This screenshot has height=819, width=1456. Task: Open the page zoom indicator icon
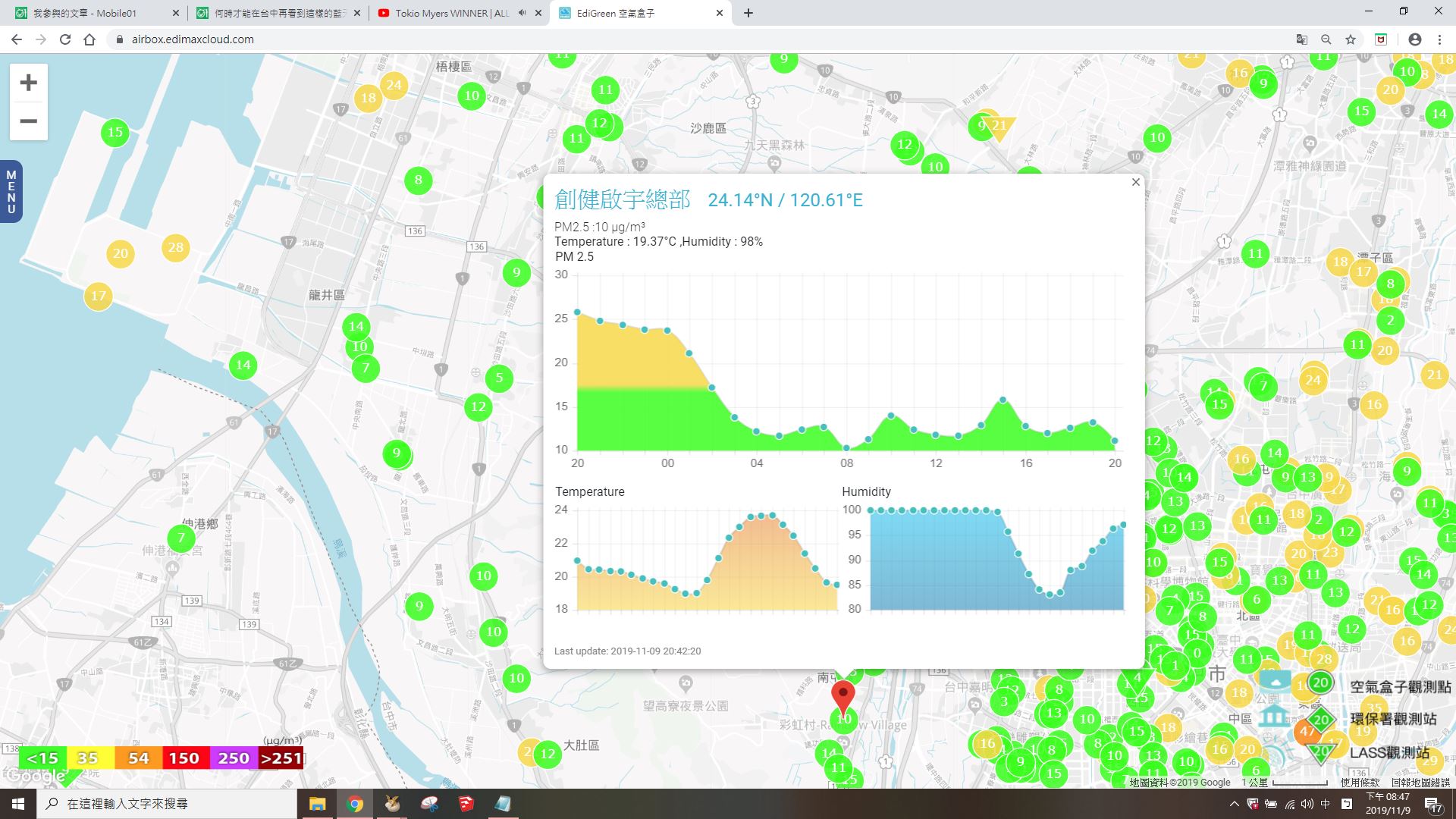pos(1326,39)
